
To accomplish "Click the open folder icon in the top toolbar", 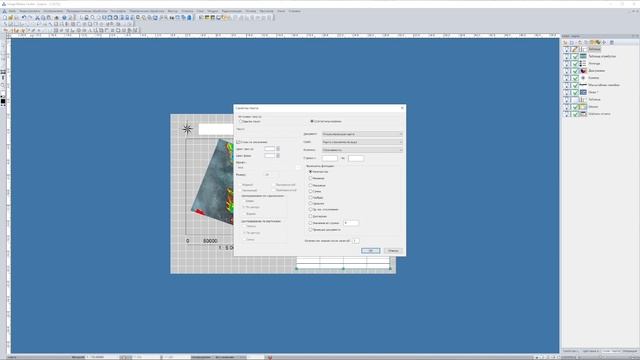I will pyautogui.click(x=11, y=18).
